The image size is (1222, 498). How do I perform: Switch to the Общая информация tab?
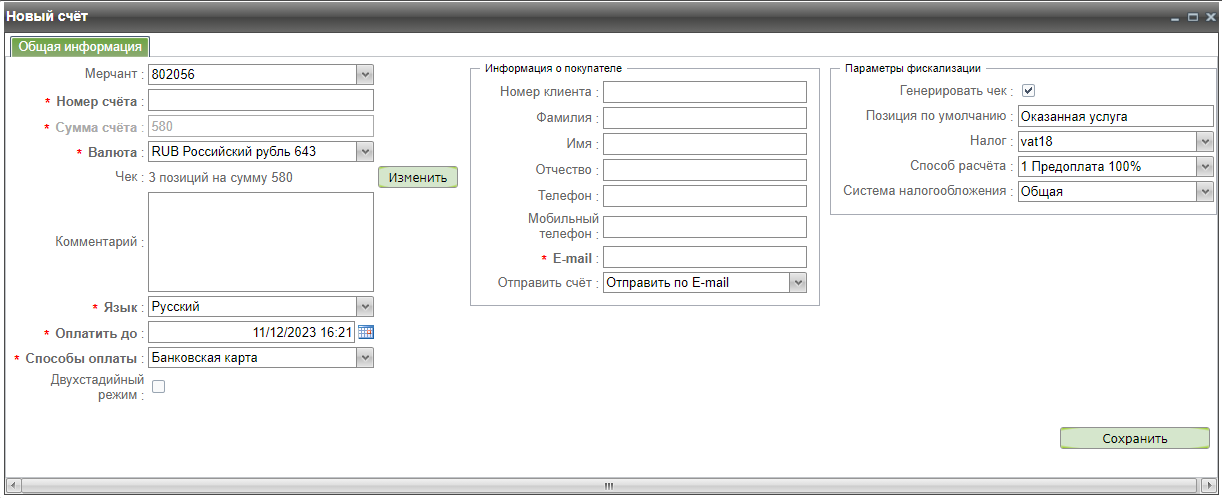(x=80, y=47)
